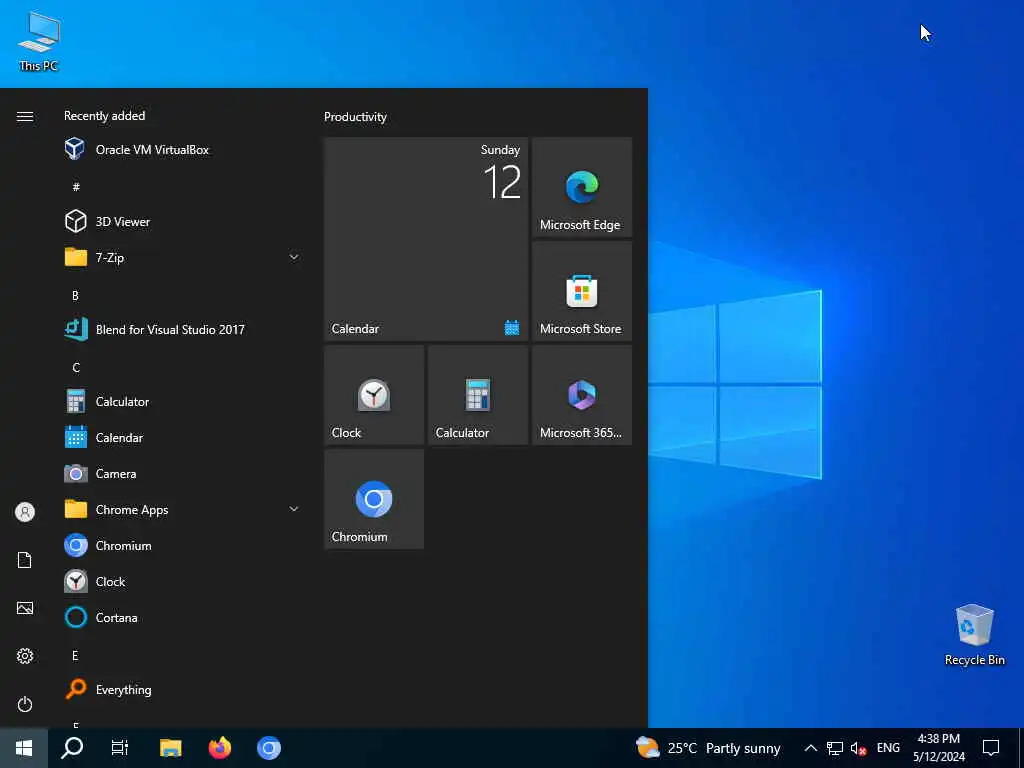Open Settings gear in Start menu
Image resolution: width=1024 pixels, height=768 pixels.
coord(25,656)
